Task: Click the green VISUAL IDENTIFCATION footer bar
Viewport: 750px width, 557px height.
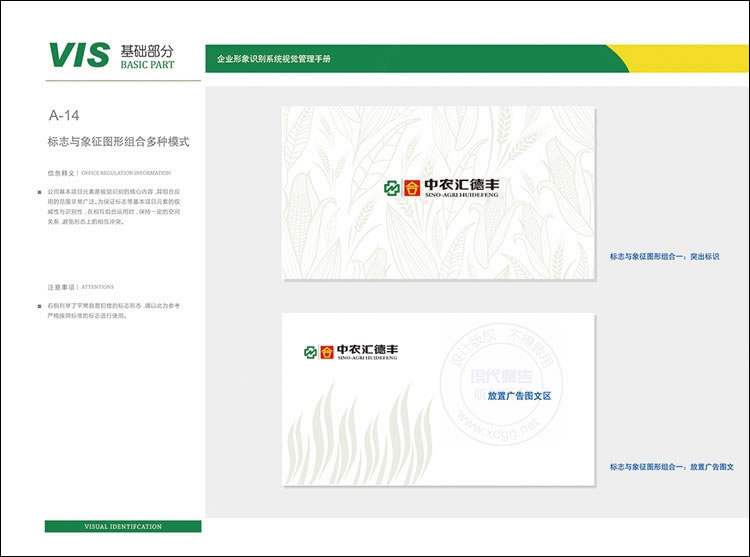Action: (122, 526)
